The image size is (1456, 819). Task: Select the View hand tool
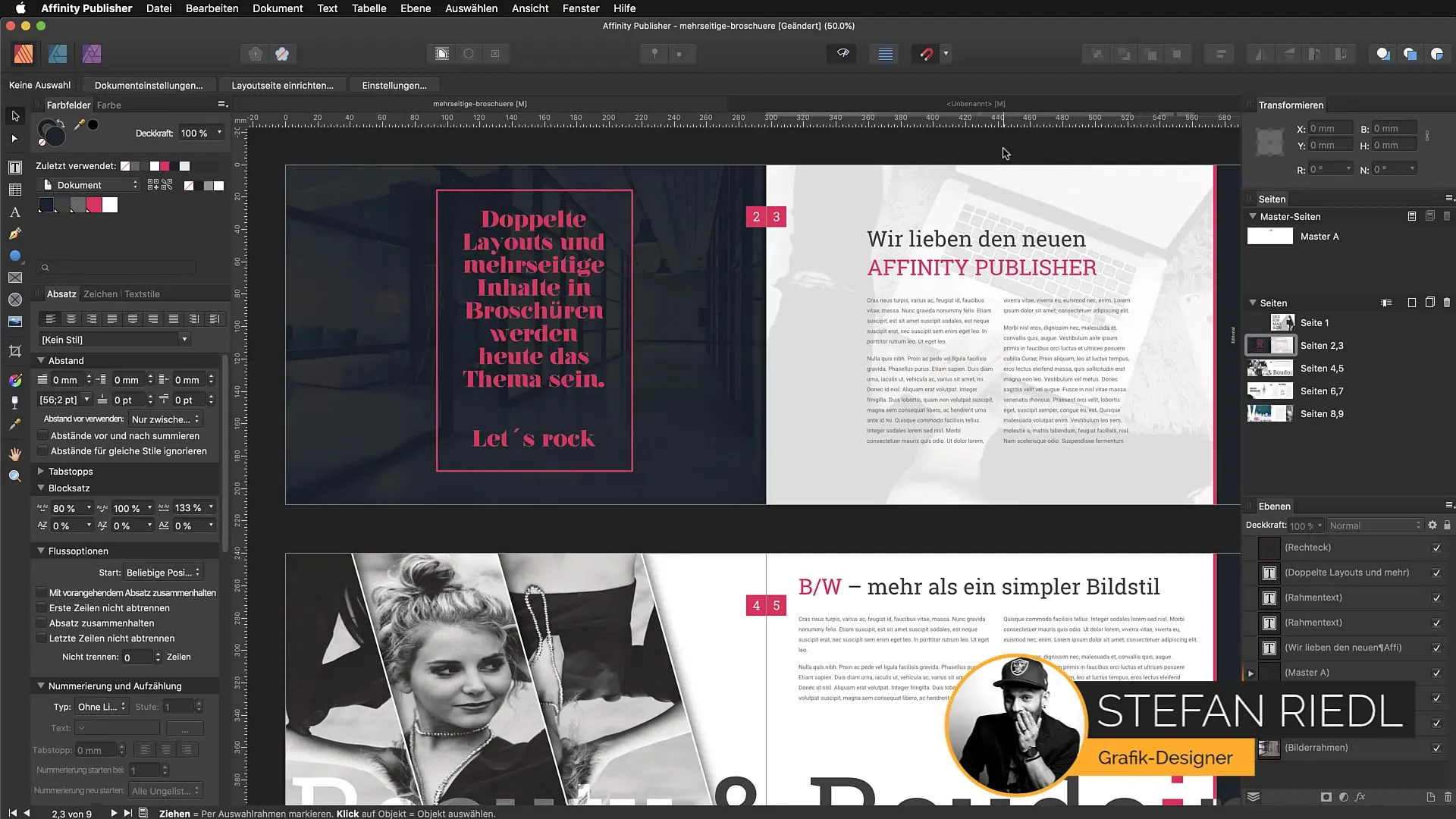click(x=15, y=454)
